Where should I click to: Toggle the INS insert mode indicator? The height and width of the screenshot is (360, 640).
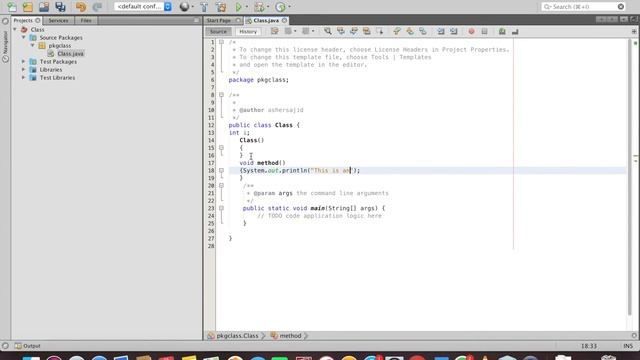coord(628,346)
